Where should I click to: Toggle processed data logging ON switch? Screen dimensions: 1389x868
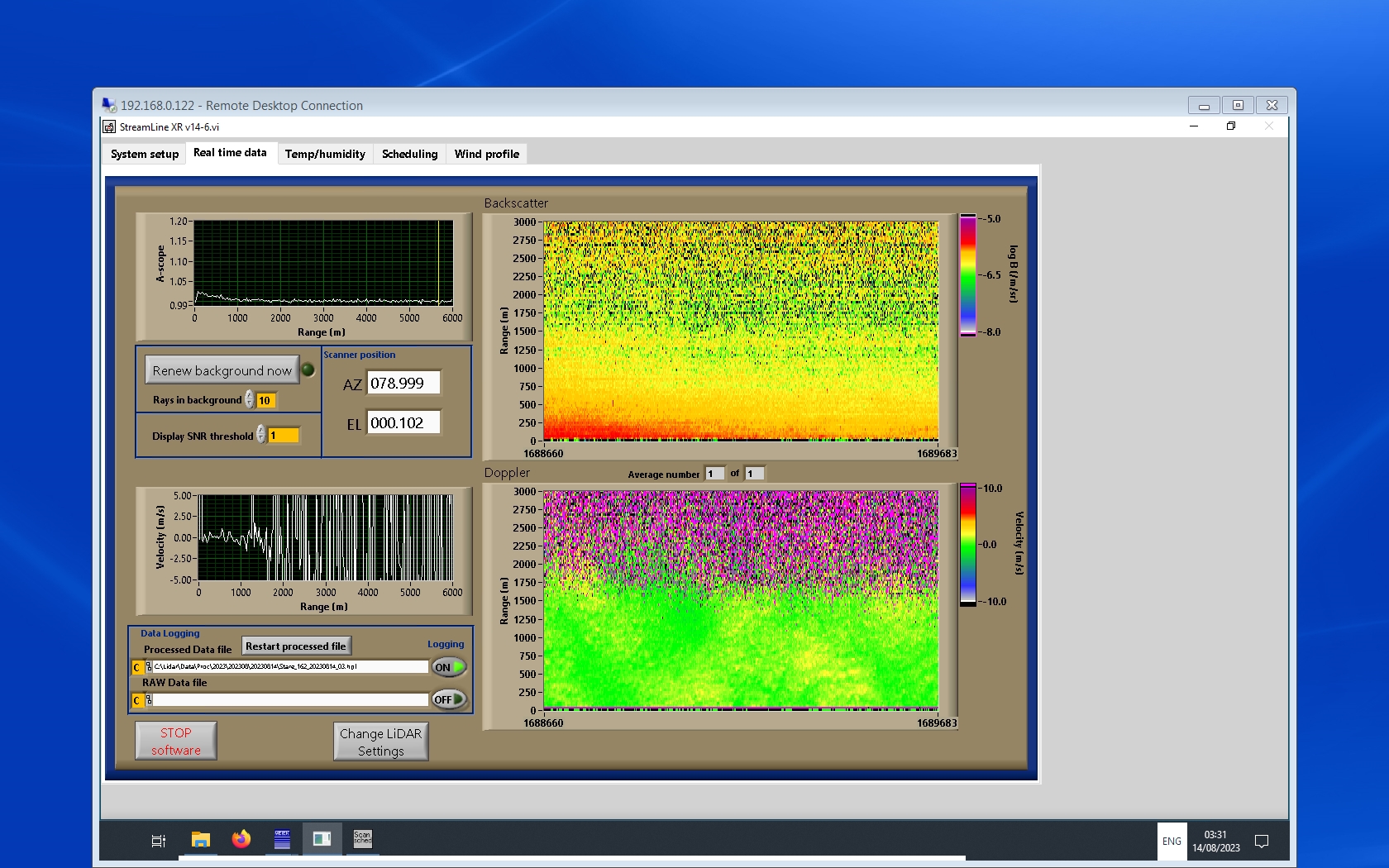pos(449,667)
